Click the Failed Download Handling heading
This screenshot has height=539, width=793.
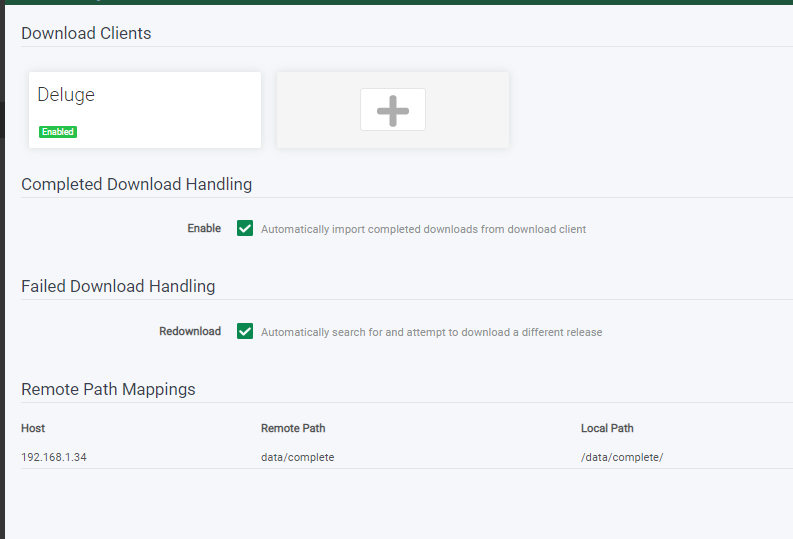[x=118, y=286]
